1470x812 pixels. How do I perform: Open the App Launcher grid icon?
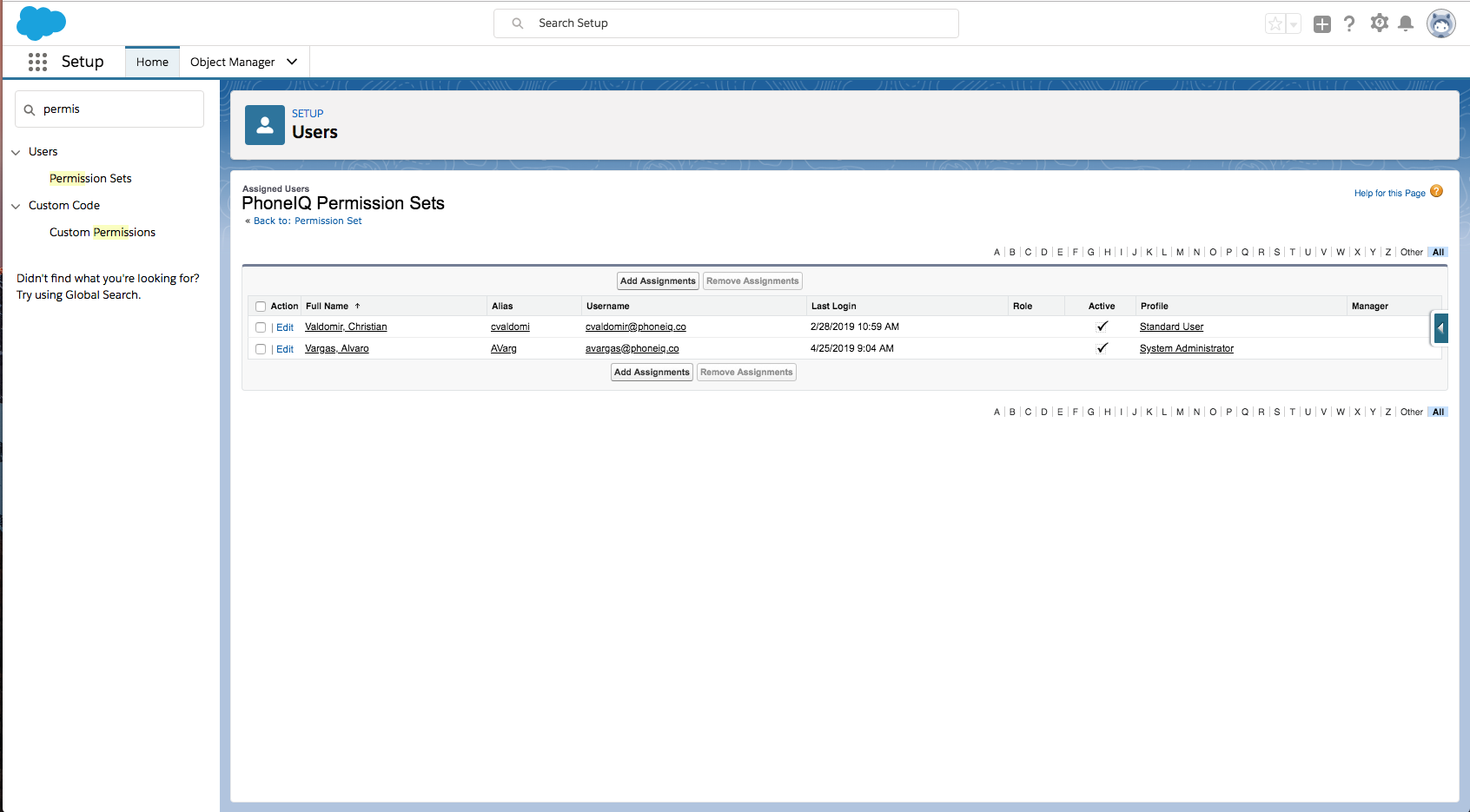coord(37,62)
